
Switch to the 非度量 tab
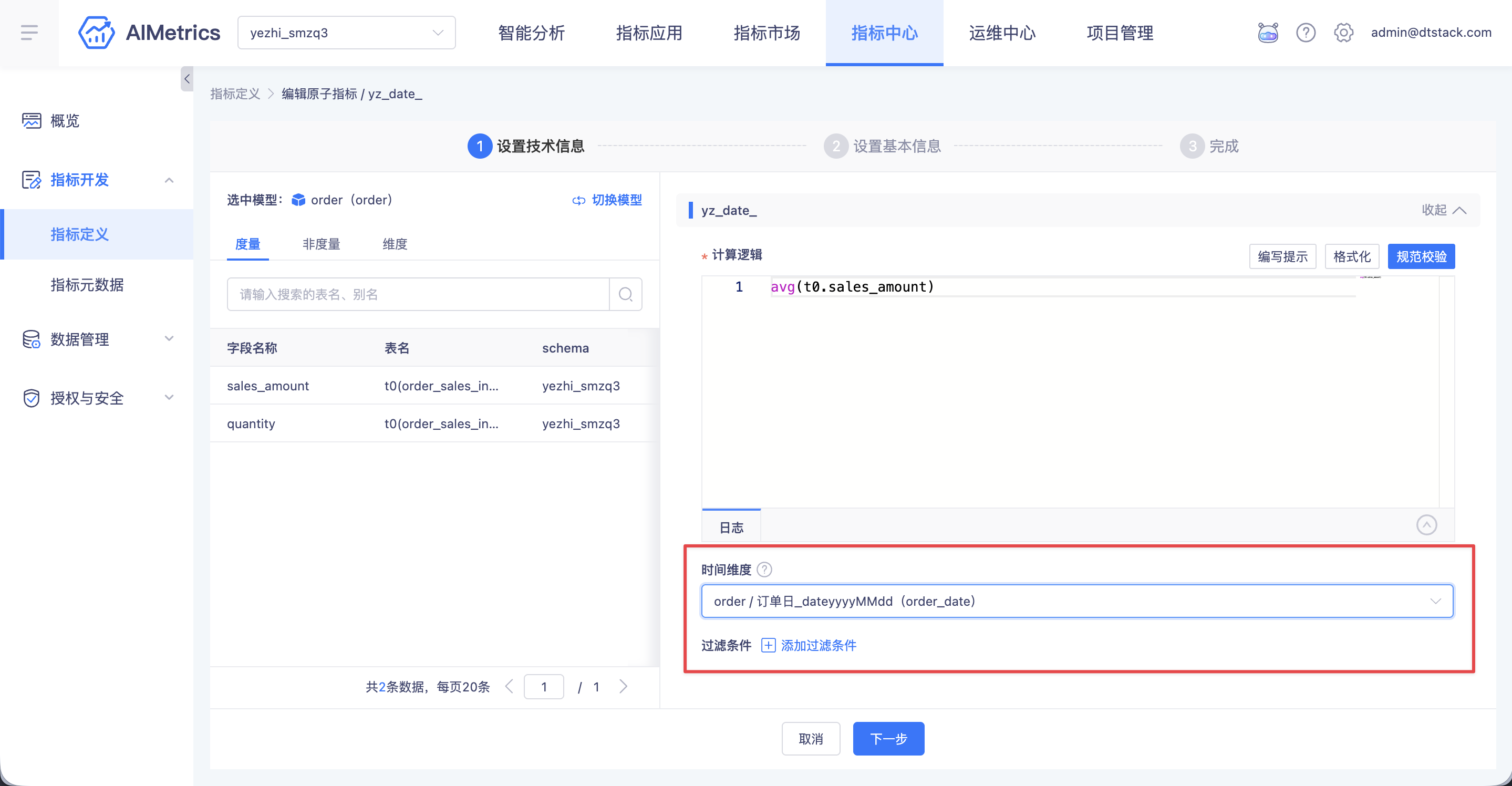pyautogui.click(x=321, y=244)
